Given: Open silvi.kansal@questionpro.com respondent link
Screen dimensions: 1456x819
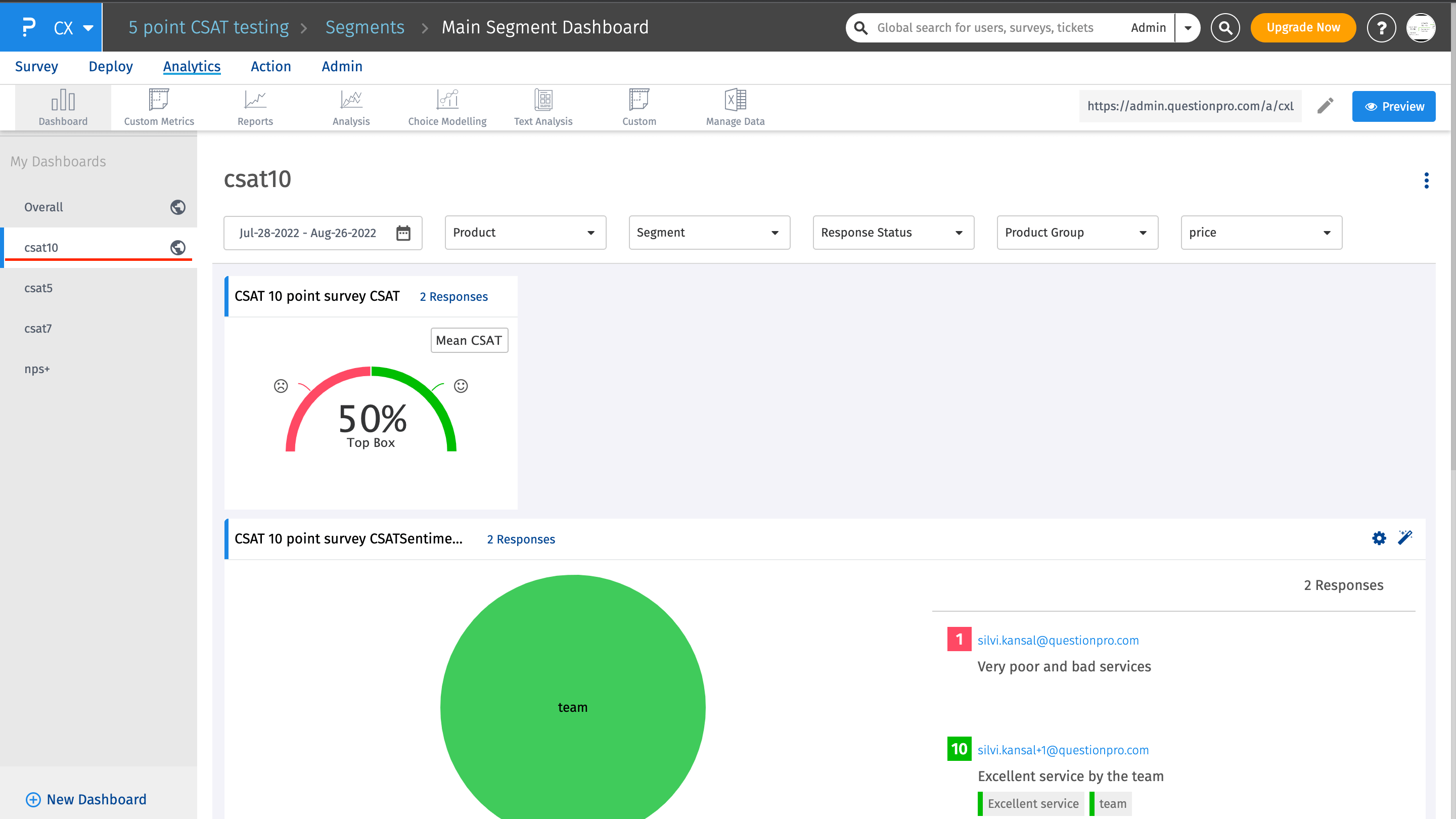Looking at the screenshot, I should (1058, 640).
